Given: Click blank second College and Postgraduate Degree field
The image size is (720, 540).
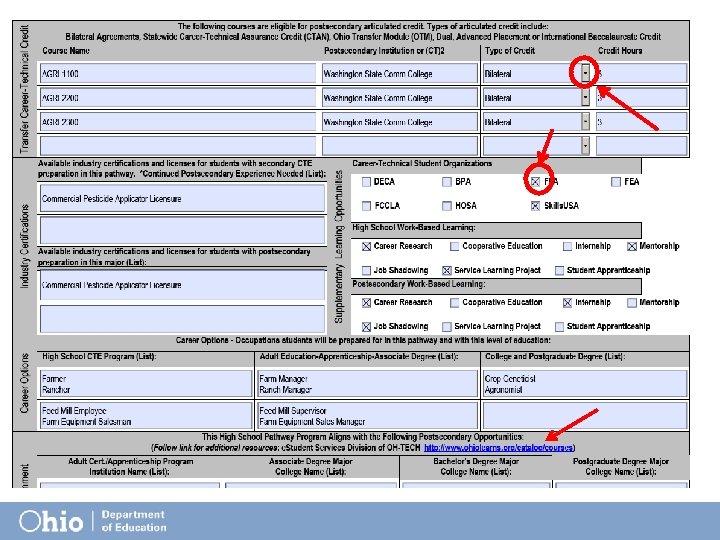Looking at the screenshot, I should coord(585,416).
